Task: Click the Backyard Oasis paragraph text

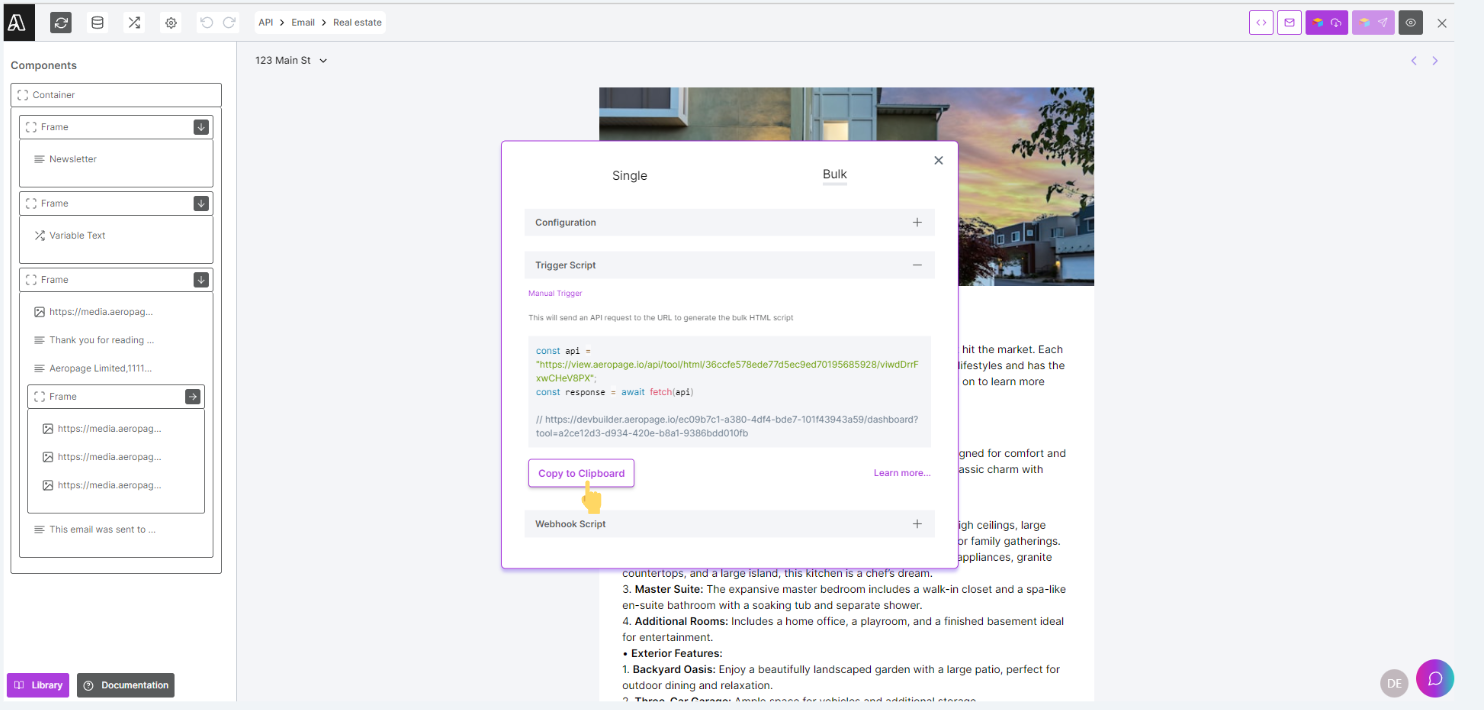Action: (841, 677)
